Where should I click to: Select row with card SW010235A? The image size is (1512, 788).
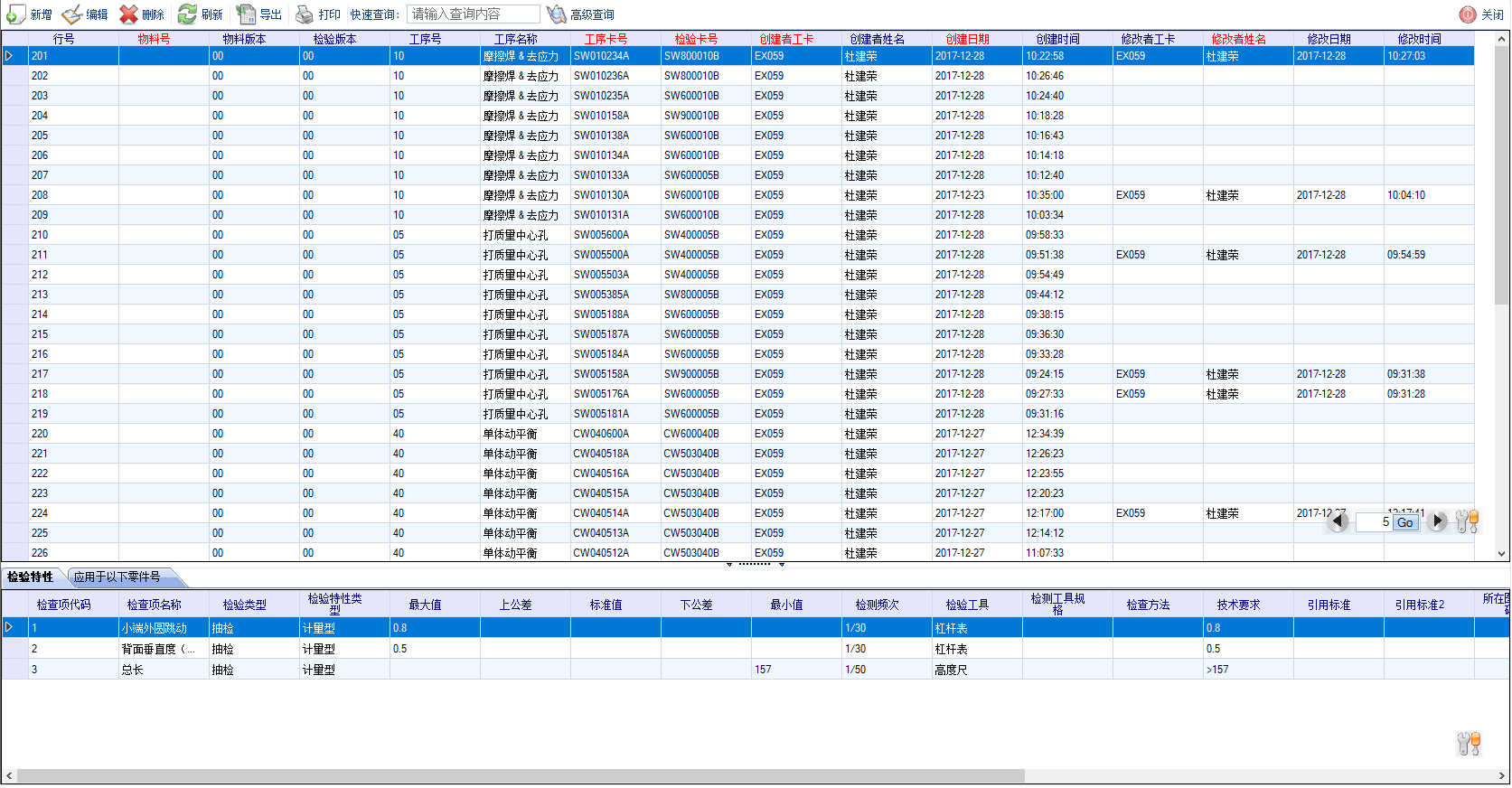tap(737, 96)
